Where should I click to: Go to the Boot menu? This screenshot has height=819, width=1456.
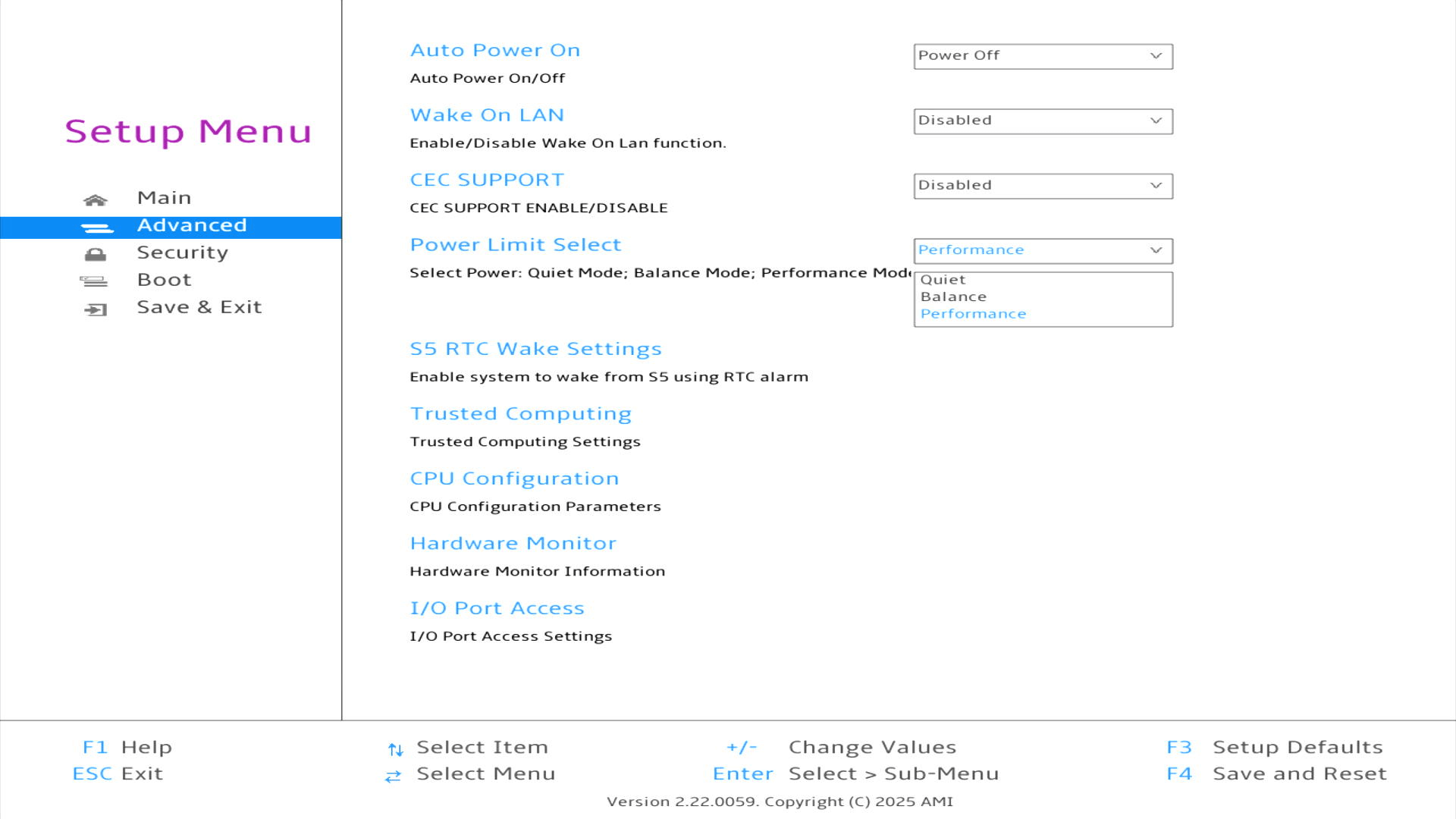tap(164, 280)
